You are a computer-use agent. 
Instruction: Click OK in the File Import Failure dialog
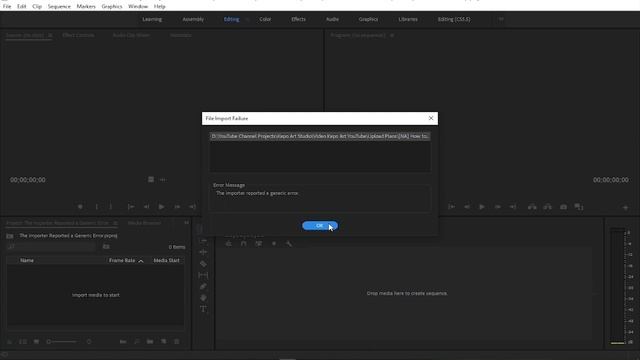click(x=320, y=226)
